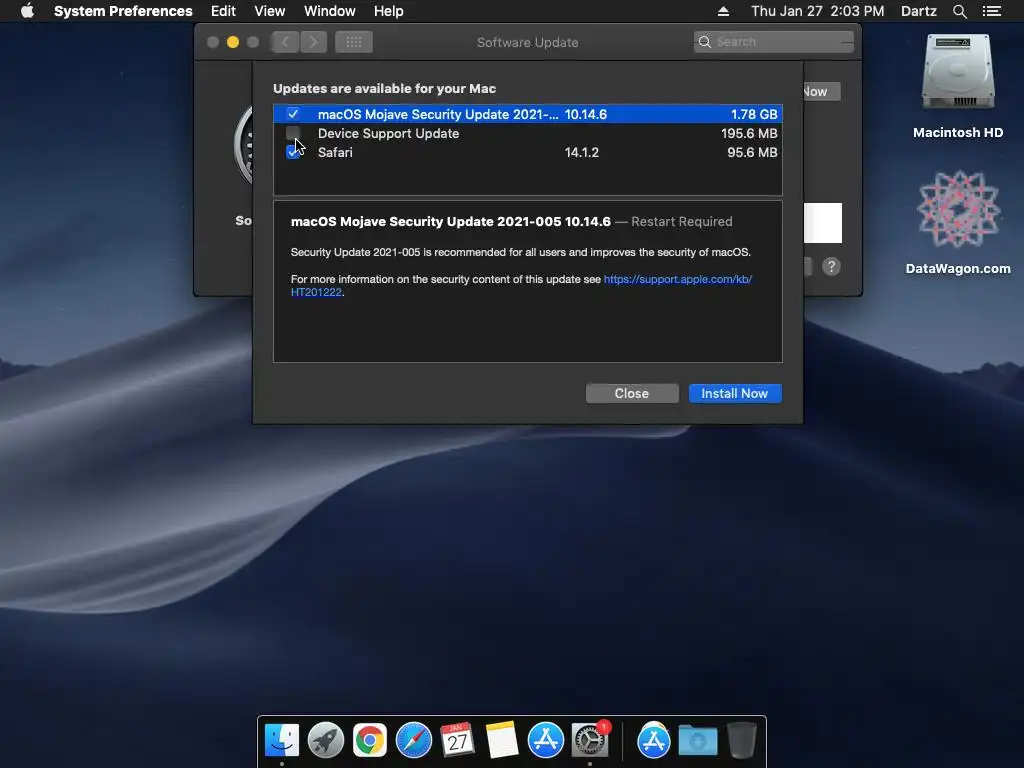This screenshot has width=1024, height=768.
Task: Click the help question mark button
Action: point(831,266)
